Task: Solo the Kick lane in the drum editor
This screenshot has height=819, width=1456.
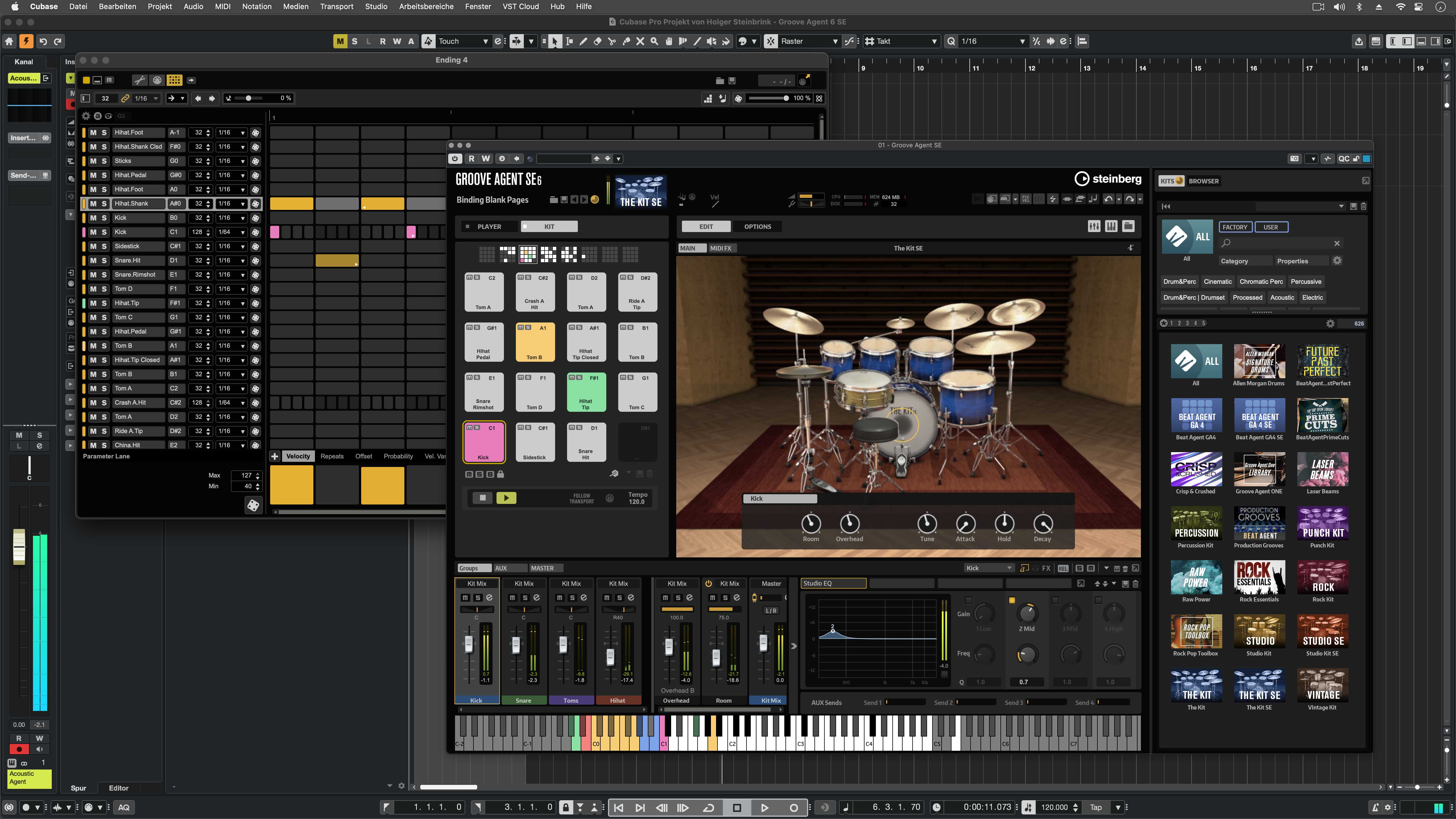Action: (104, 218)
